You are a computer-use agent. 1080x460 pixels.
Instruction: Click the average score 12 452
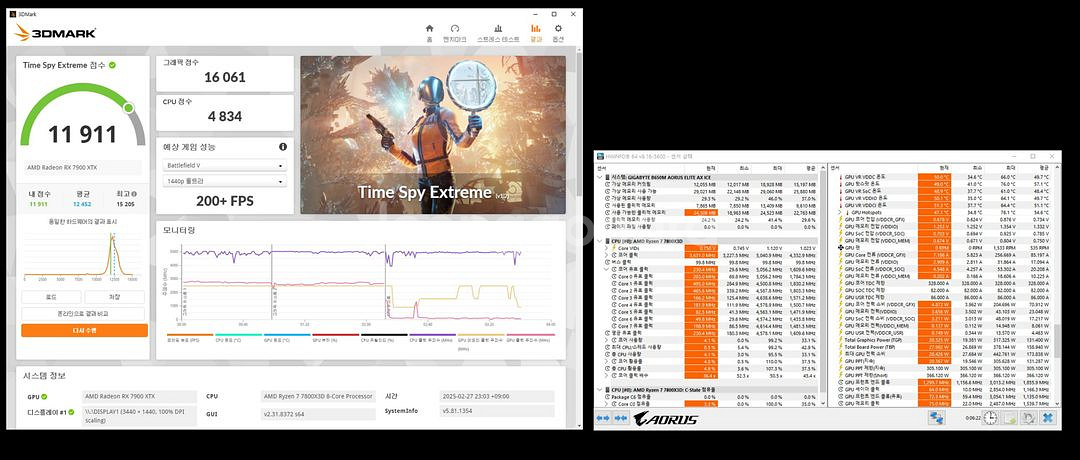coord(81,204)
